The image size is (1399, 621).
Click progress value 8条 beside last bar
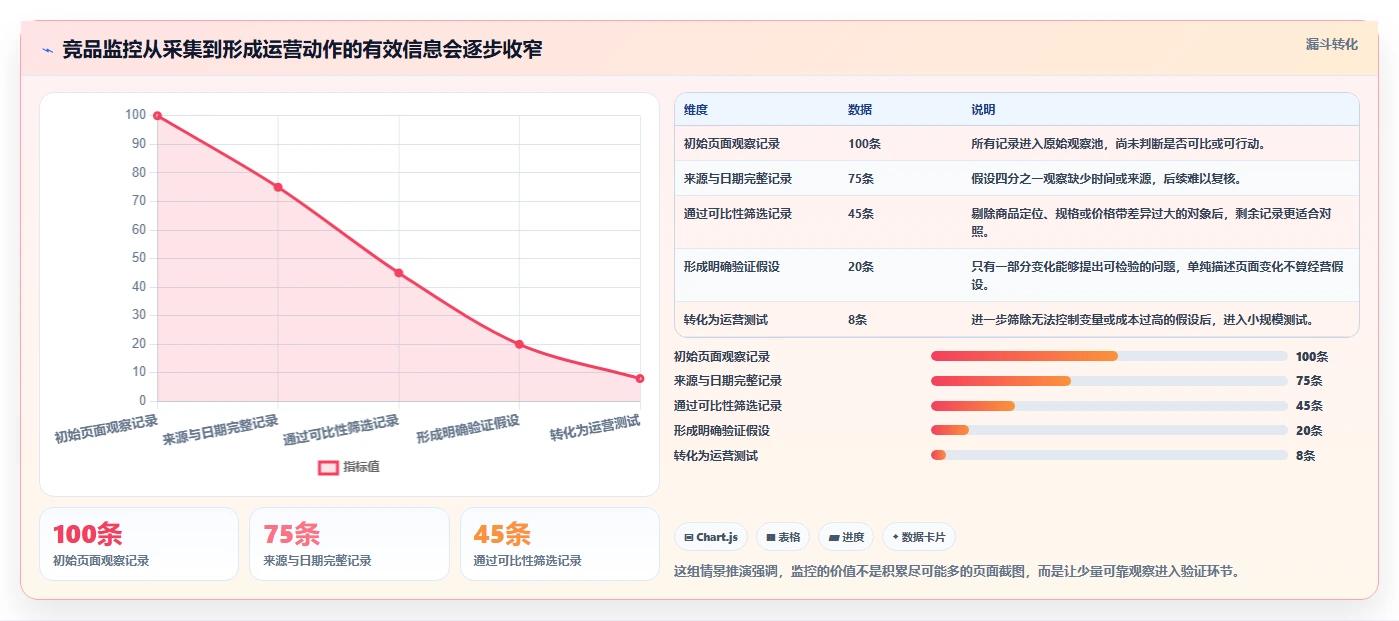[x=1305, y=455]
